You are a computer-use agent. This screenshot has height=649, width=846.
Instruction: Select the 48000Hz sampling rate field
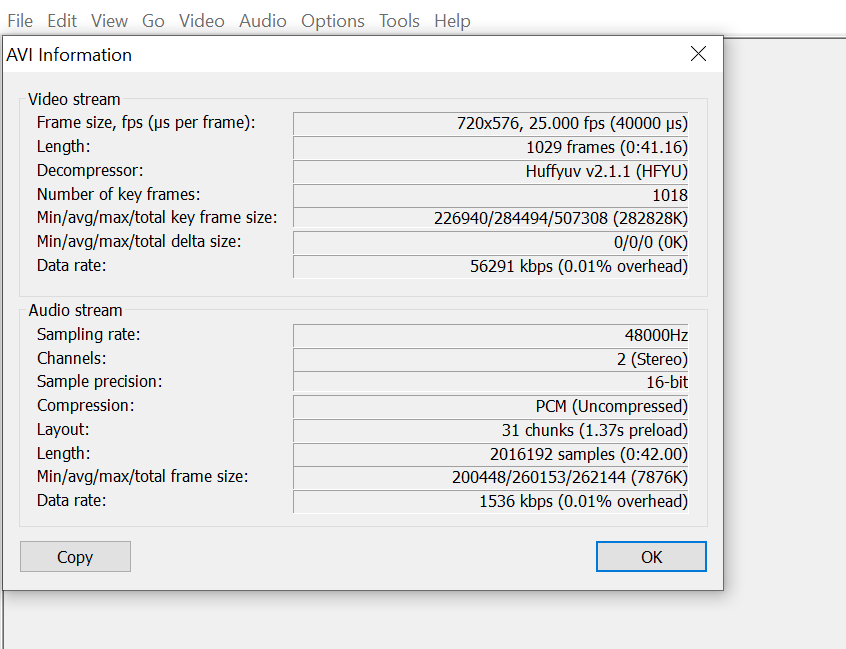point(491,335)
